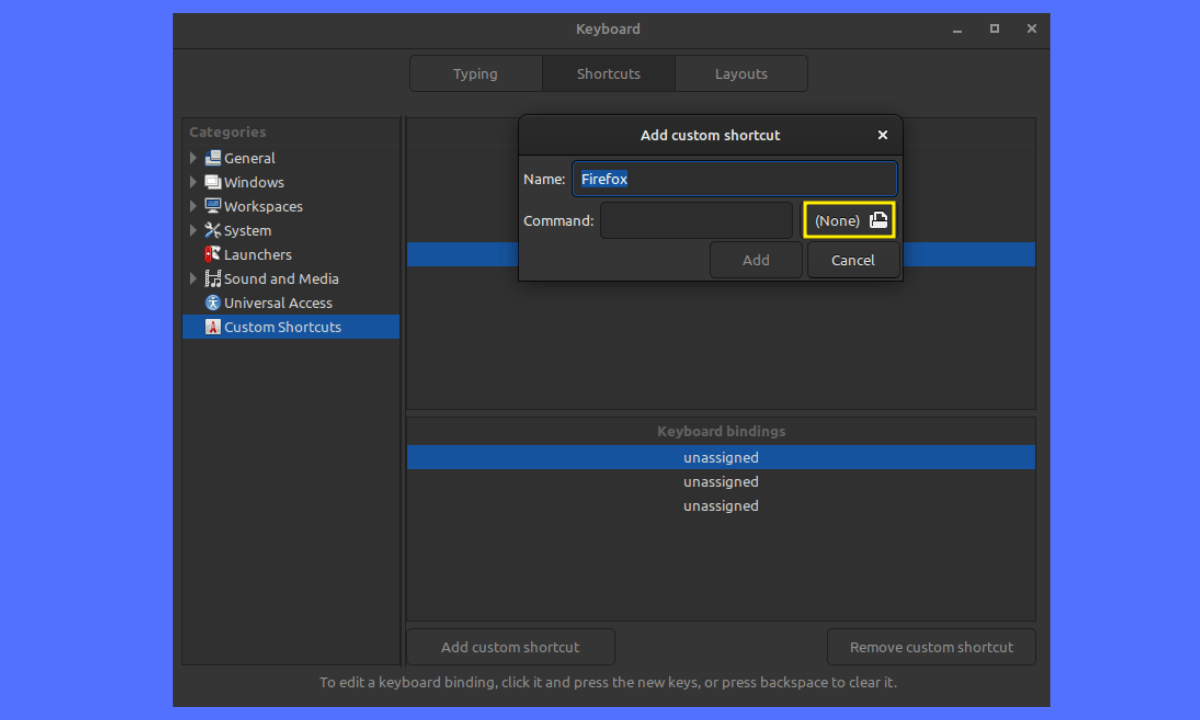Click the Custom Shortcuts category icon

click(x=212, y=327)
